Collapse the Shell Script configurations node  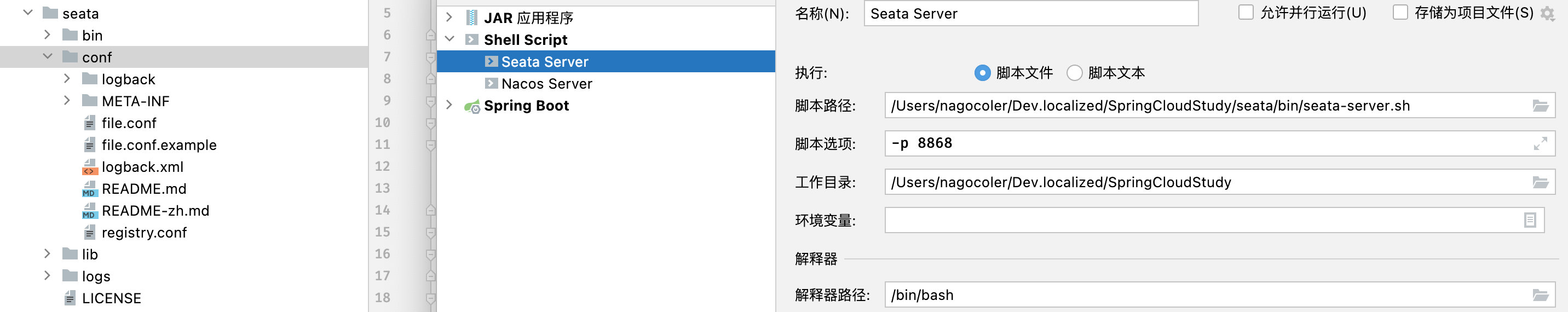point(449,39)
